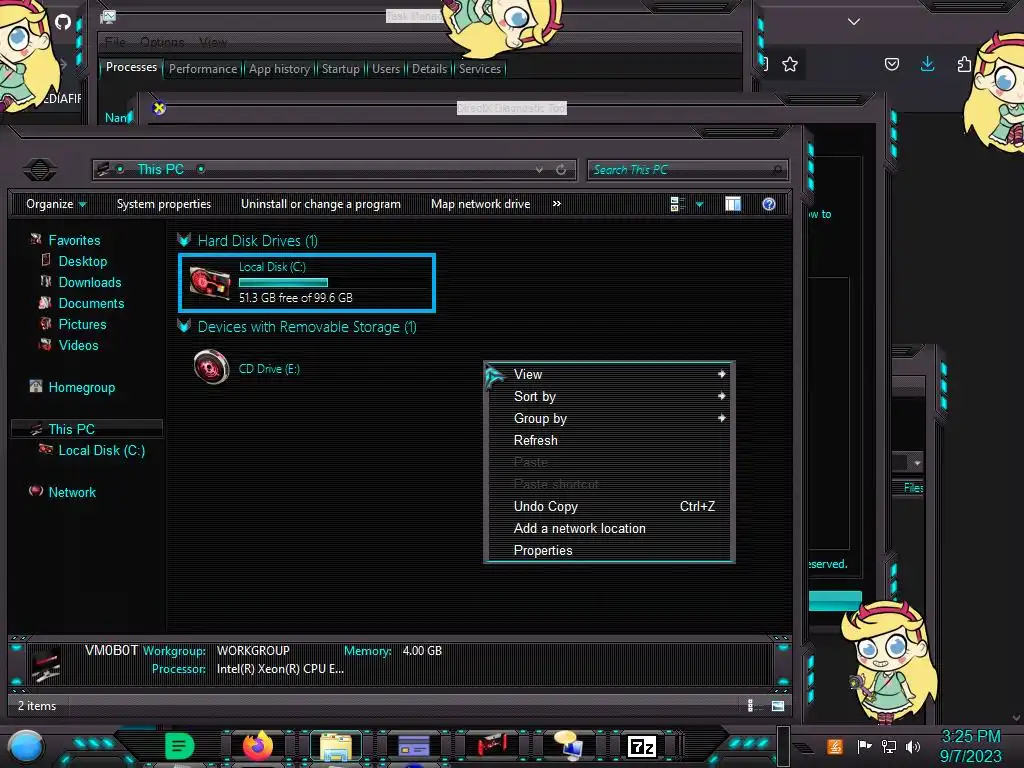Choose Undo Copy from the context menu
The image size is (1024, 768).
click(x=609, y=506)
